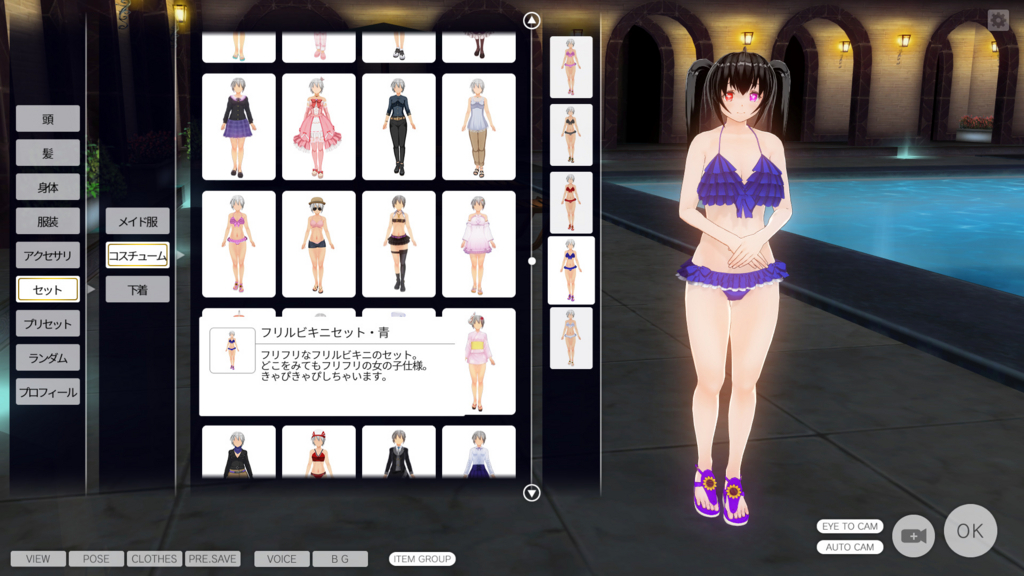Screen dimensions: 1024x576
Task: Select the アクセサリ category
Action: click(48, 255)
